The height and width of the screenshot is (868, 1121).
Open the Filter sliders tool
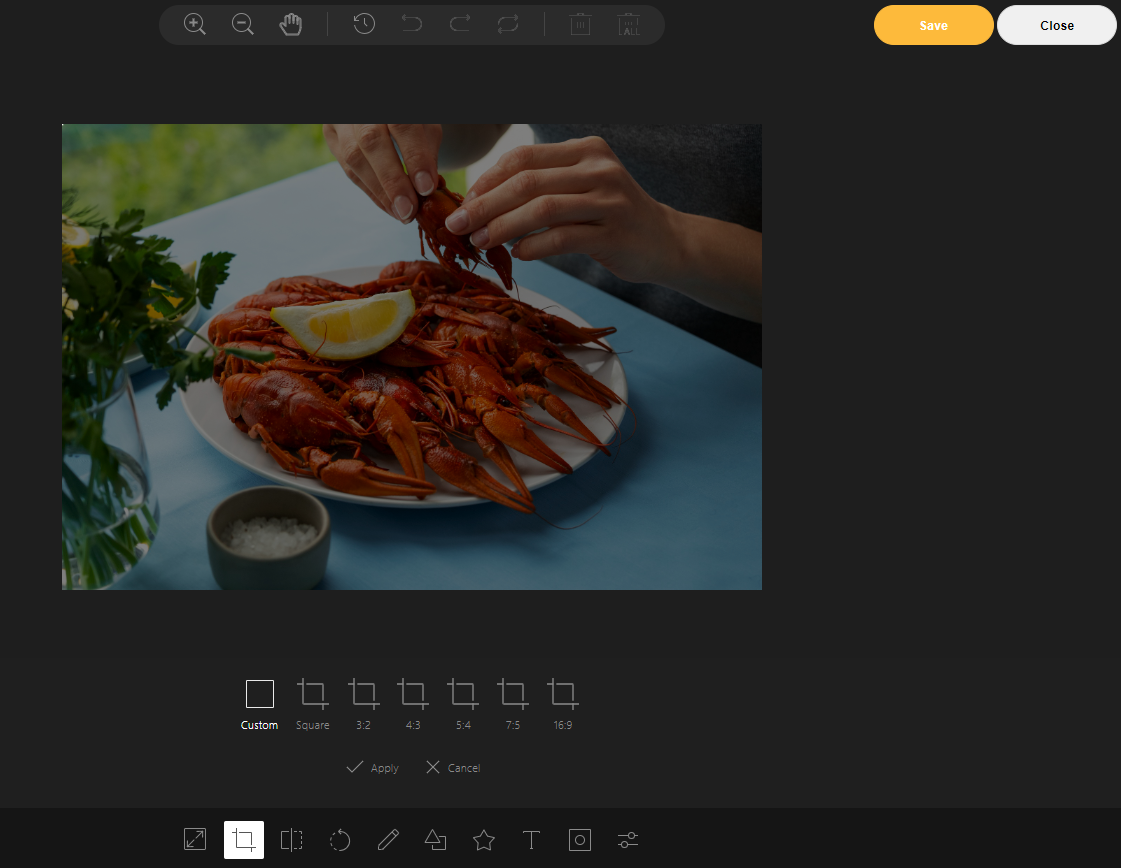pyautogui.click(x=628, y=839)
